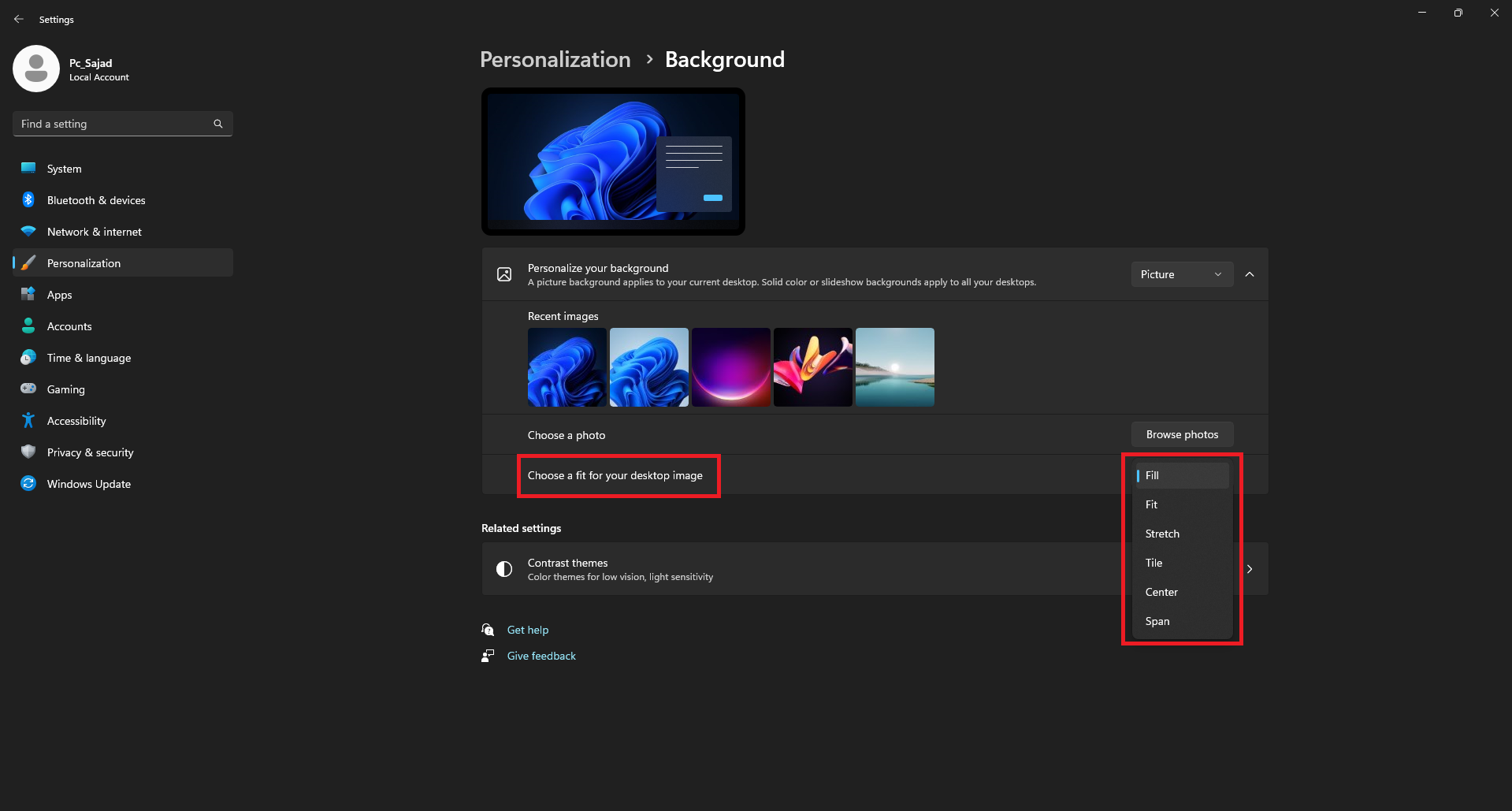The image size is (1512, 811).
Task: Pick Center from the fit list
Action: pos(1182,592)
